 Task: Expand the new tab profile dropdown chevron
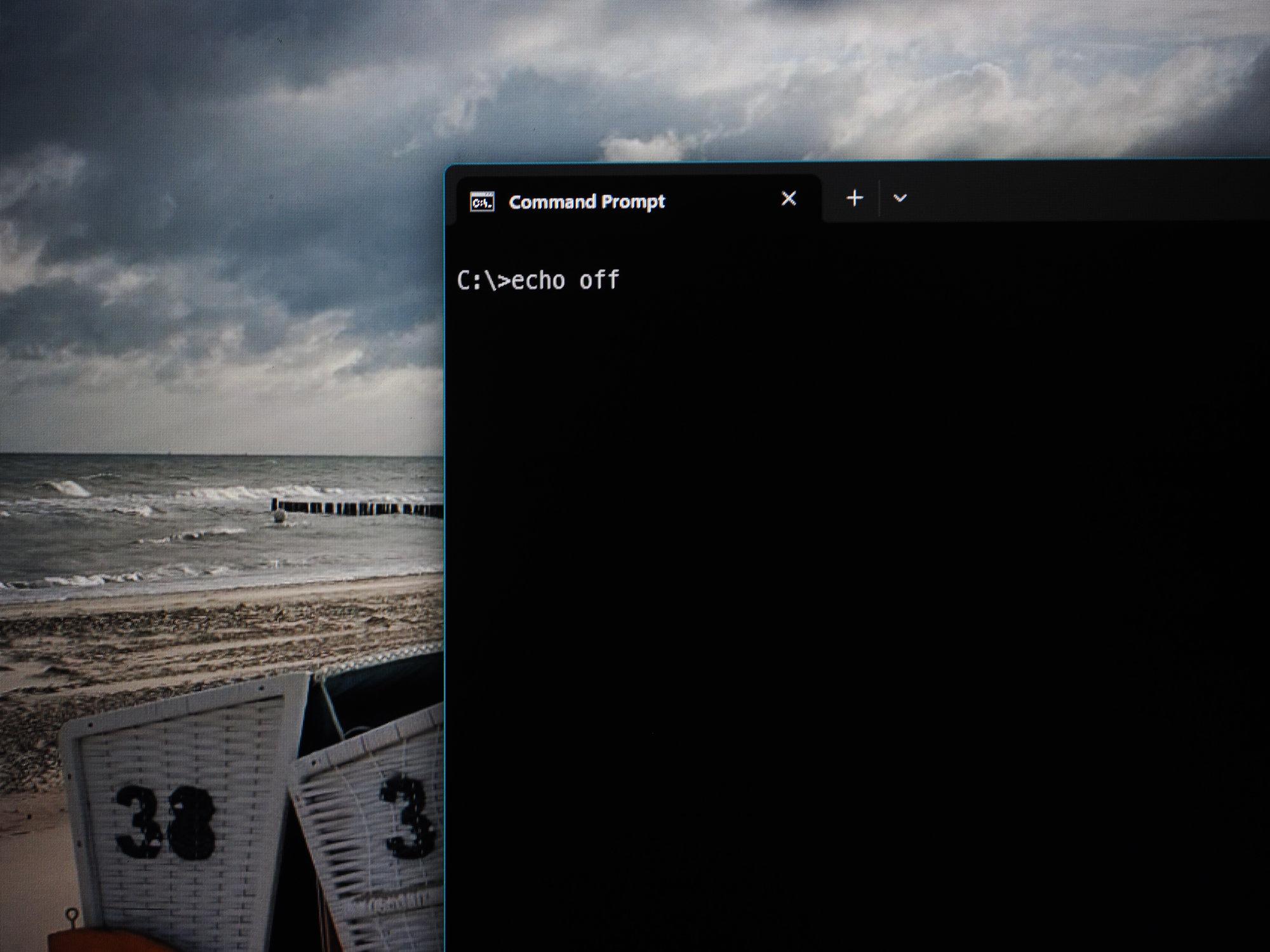900,198
